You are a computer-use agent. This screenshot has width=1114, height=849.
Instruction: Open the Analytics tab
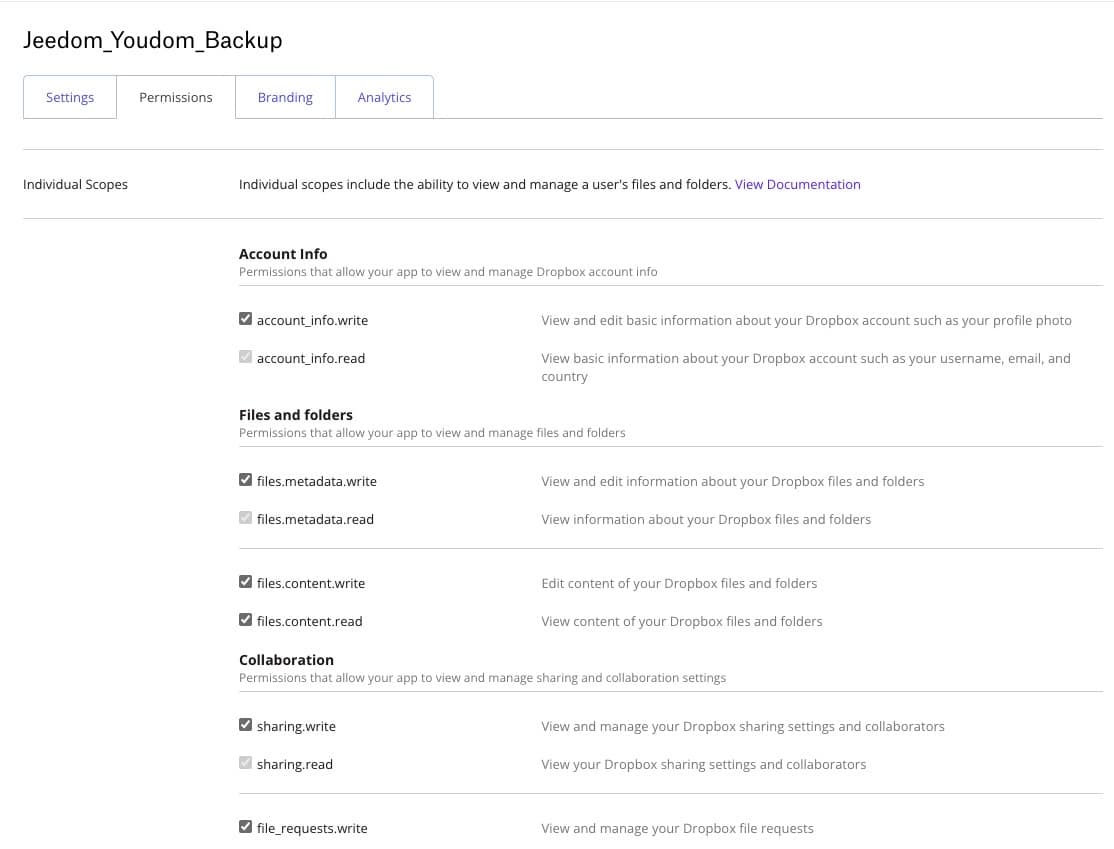point(384,97)
